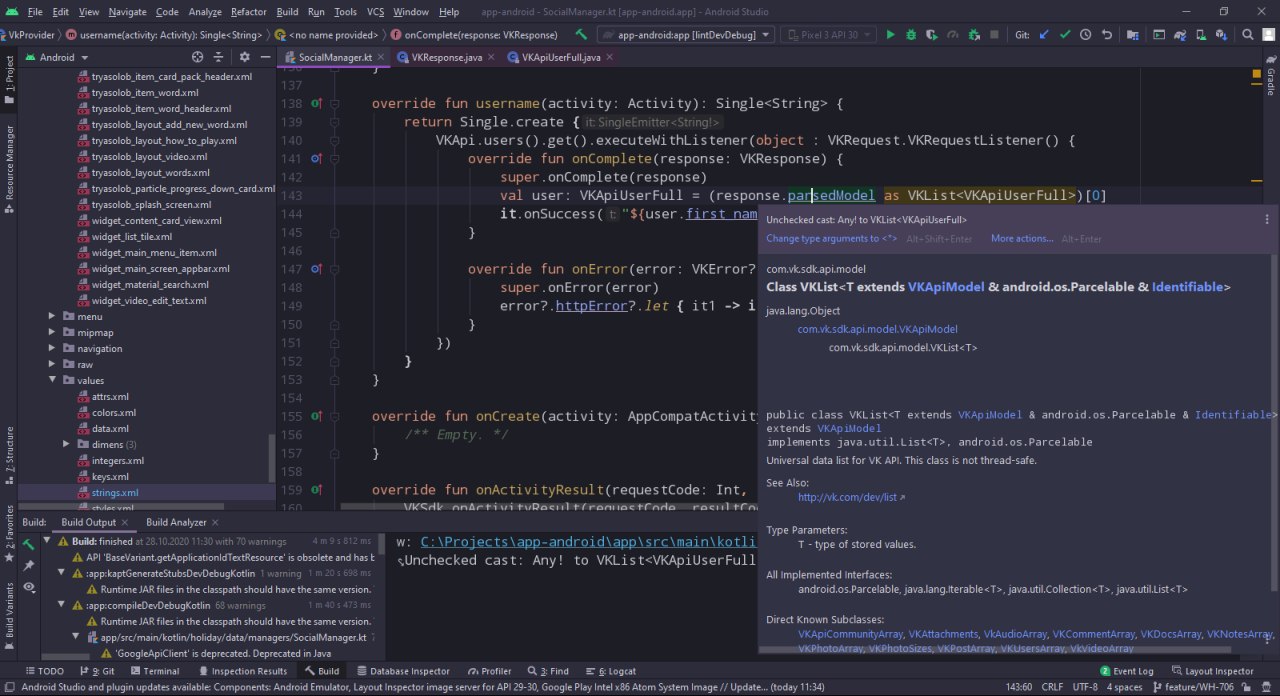Run the app with the green play button
1280x696 pixels.
tap(891, 35)
